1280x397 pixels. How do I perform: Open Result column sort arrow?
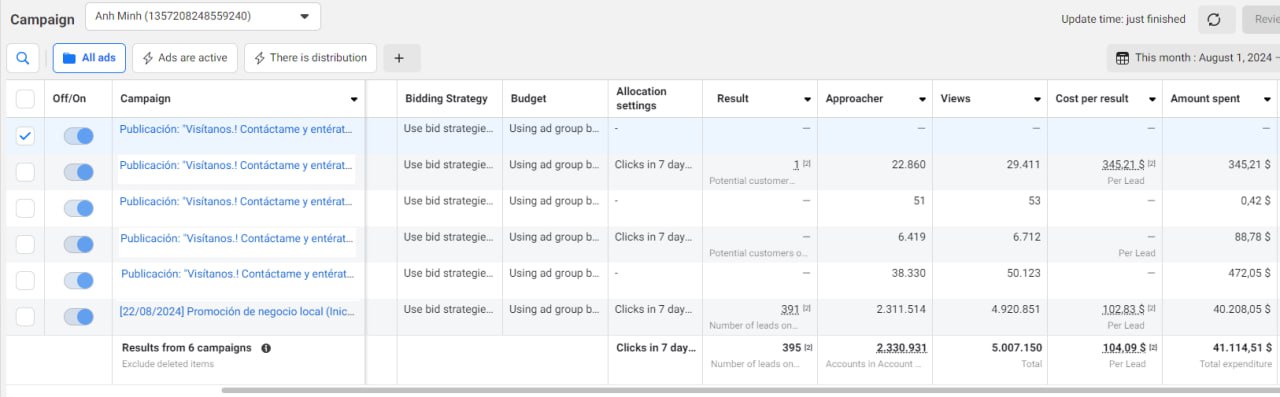coord(807,99)
